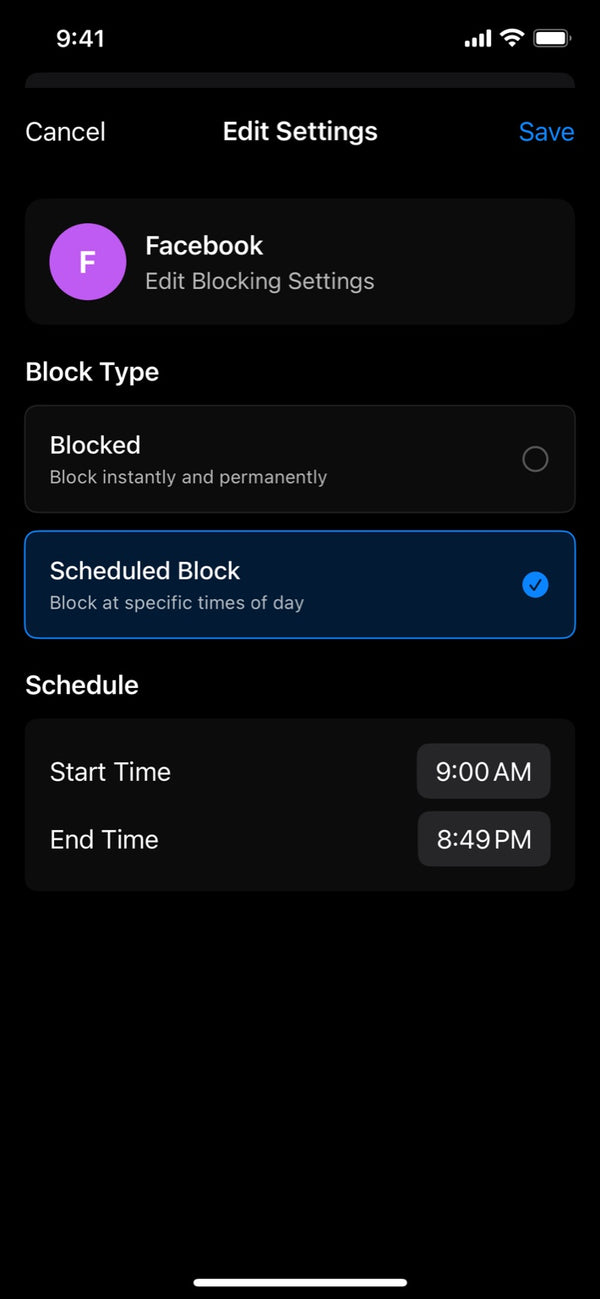Tap the Edit Settings title
This screenshot has width=600, height=1299.
(300, 132)
